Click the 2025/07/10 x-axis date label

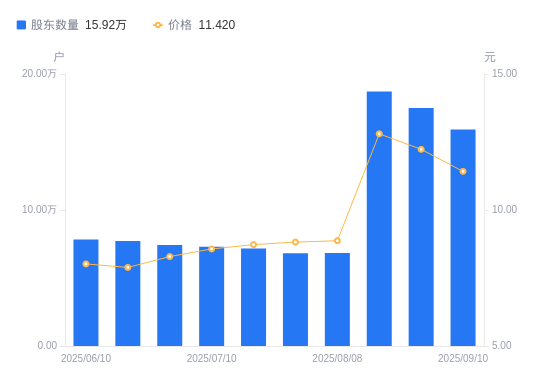coord(212,358)
